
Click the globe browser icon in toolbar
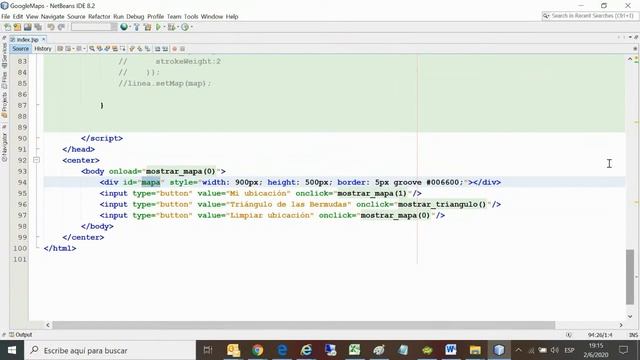pyautogui.click(x=124, y=27)
